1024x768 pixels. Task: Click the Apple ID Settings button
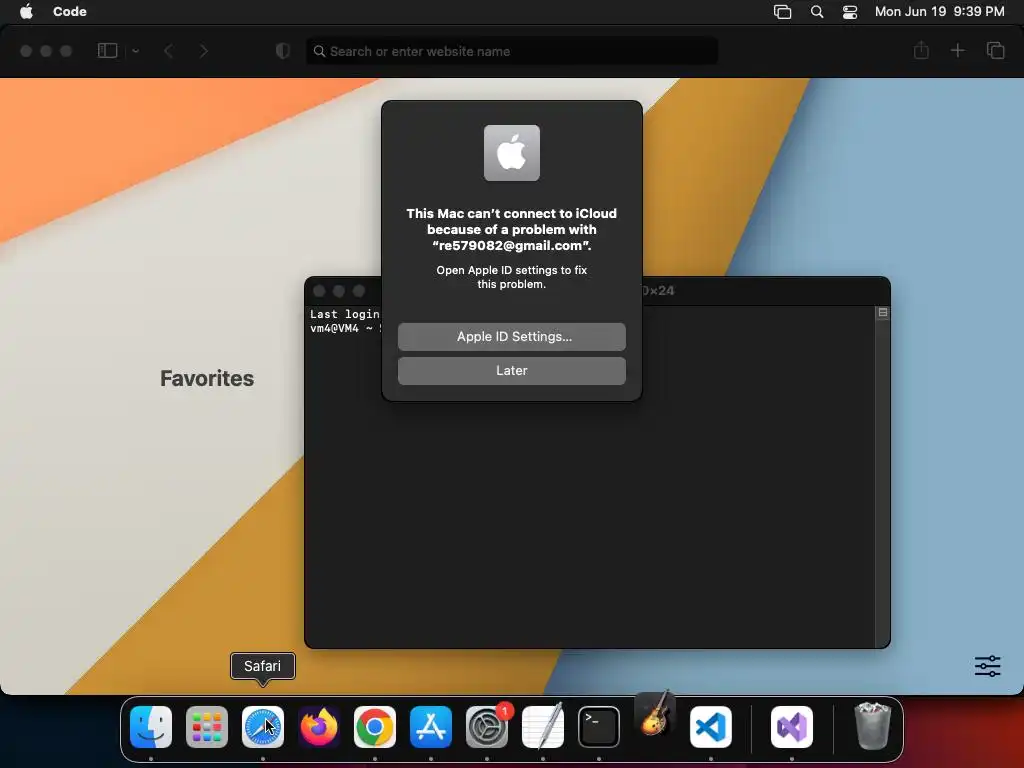pos(511,336)
